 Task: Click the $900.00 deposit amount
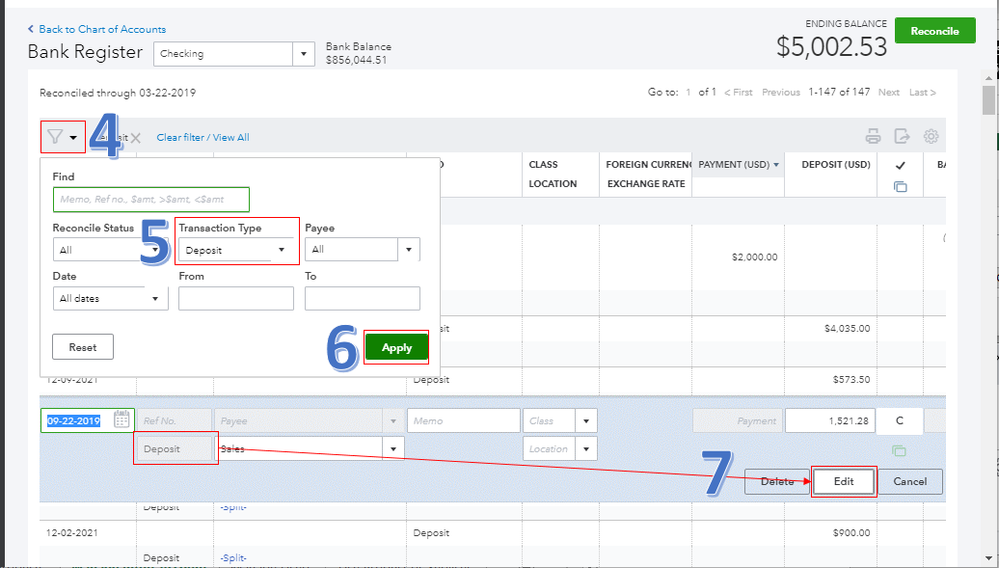tap(851, 533)
